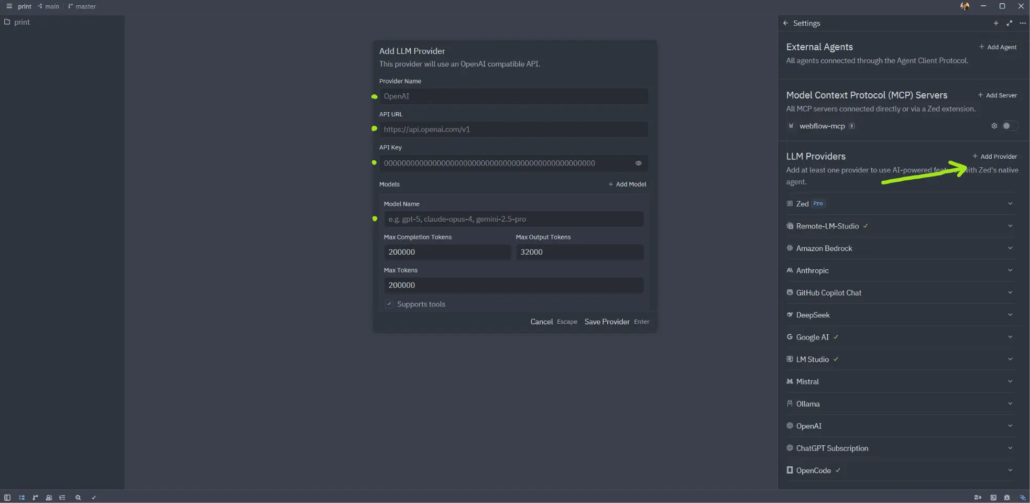Expand the OpenAI provider section

coord(1010,426)
